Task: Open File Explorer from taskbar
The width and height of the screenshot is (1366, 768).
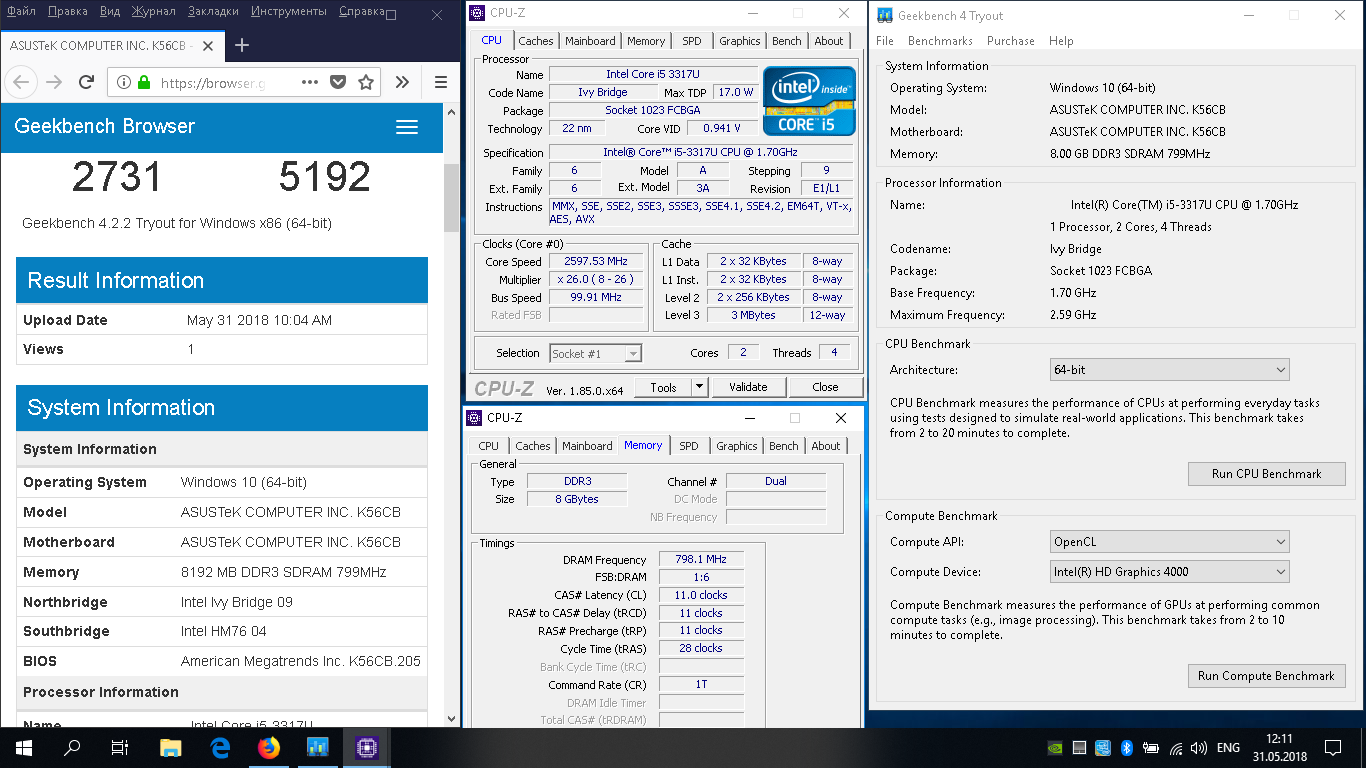Action: click(x=171, y=747)
